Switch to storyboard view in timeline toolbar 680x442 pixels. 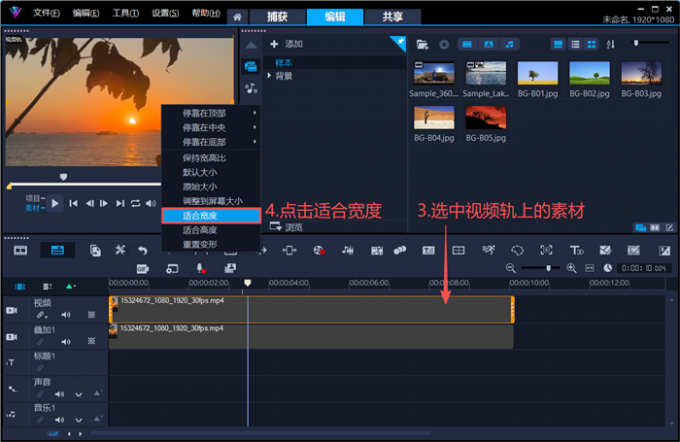pos(20,250)
